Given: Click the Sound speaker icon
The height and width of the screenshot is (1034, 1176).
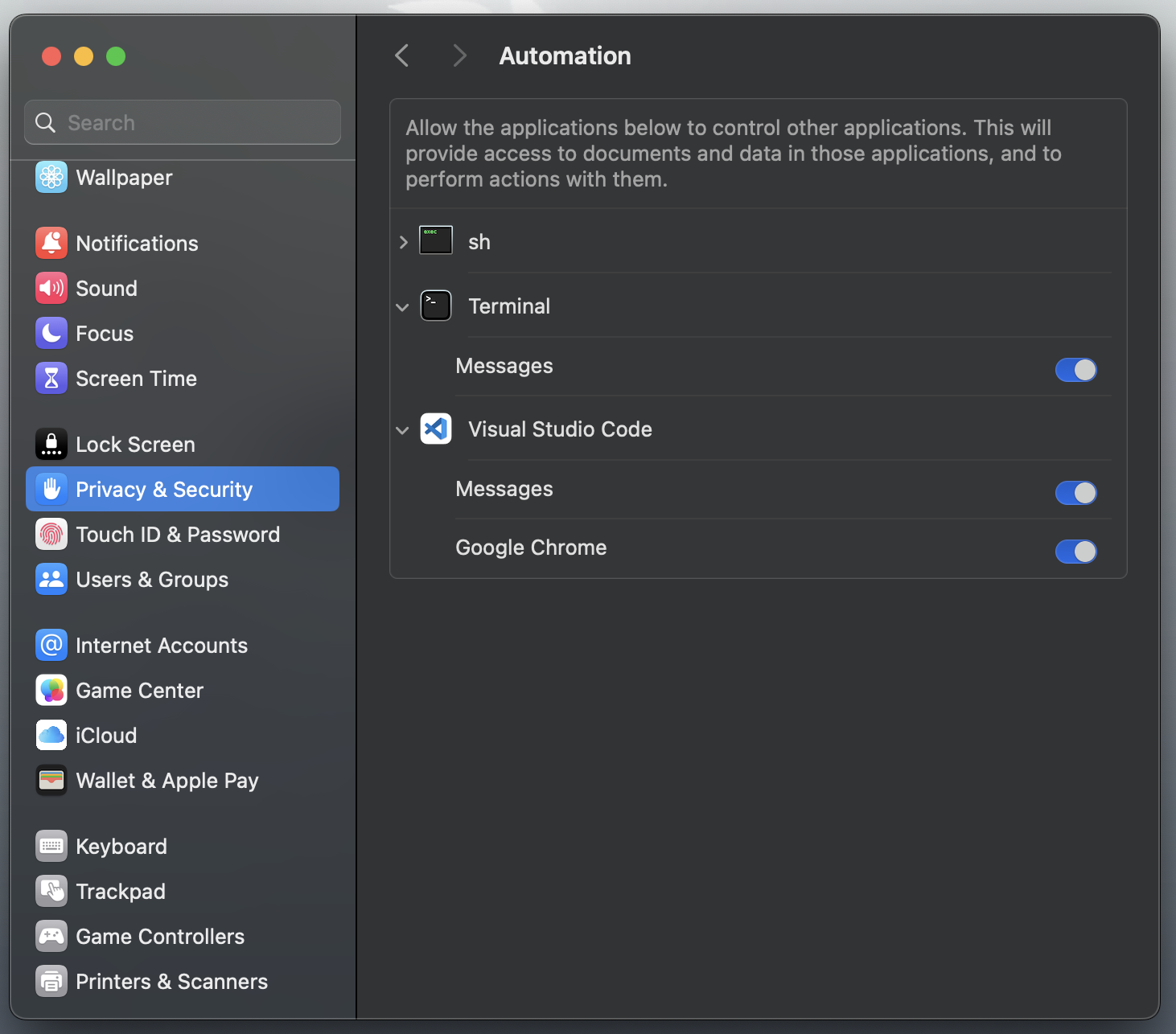Looking at the screenshot, I should click(51, 288).
